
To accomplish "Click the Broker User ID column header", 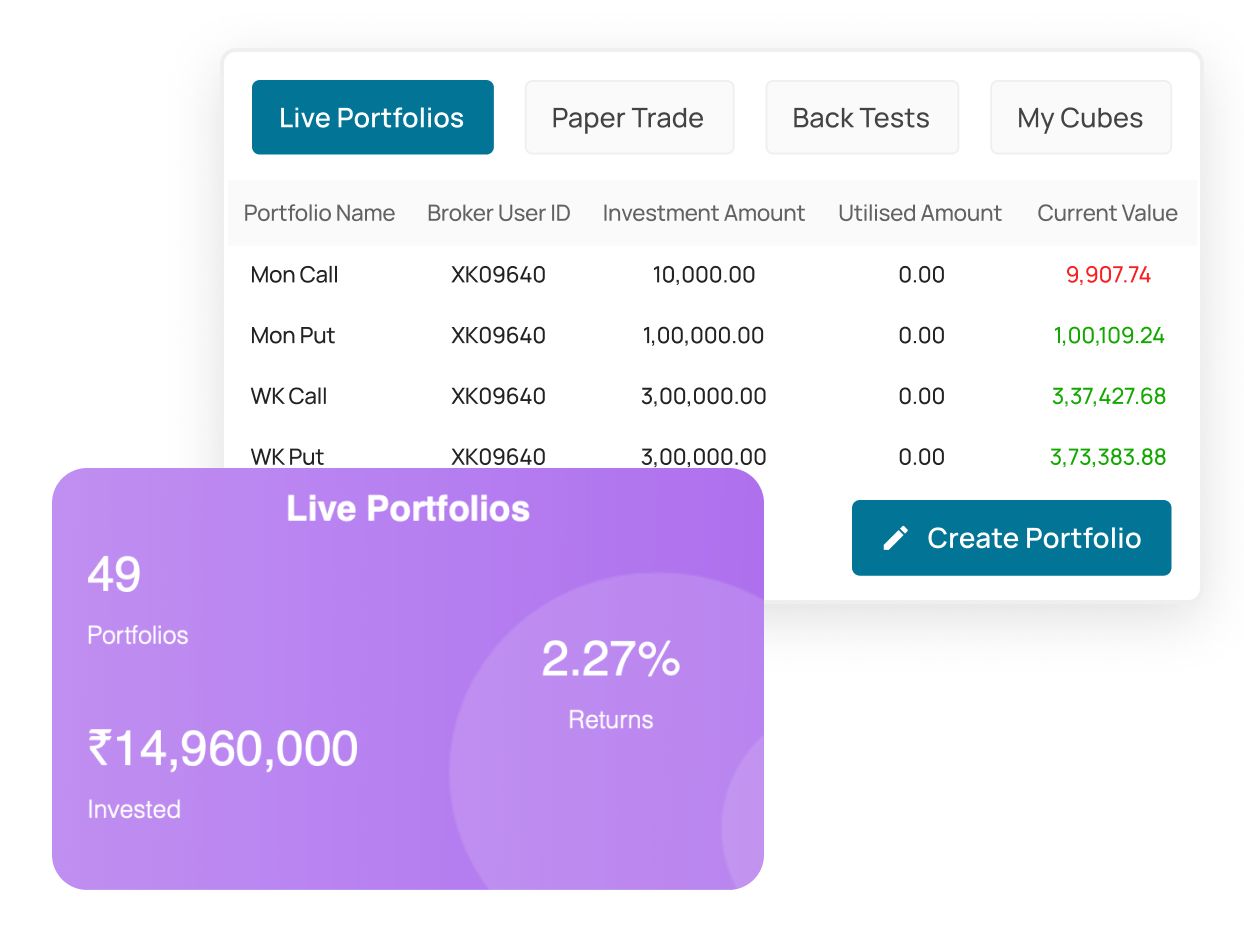I will [x=499, y=213].
